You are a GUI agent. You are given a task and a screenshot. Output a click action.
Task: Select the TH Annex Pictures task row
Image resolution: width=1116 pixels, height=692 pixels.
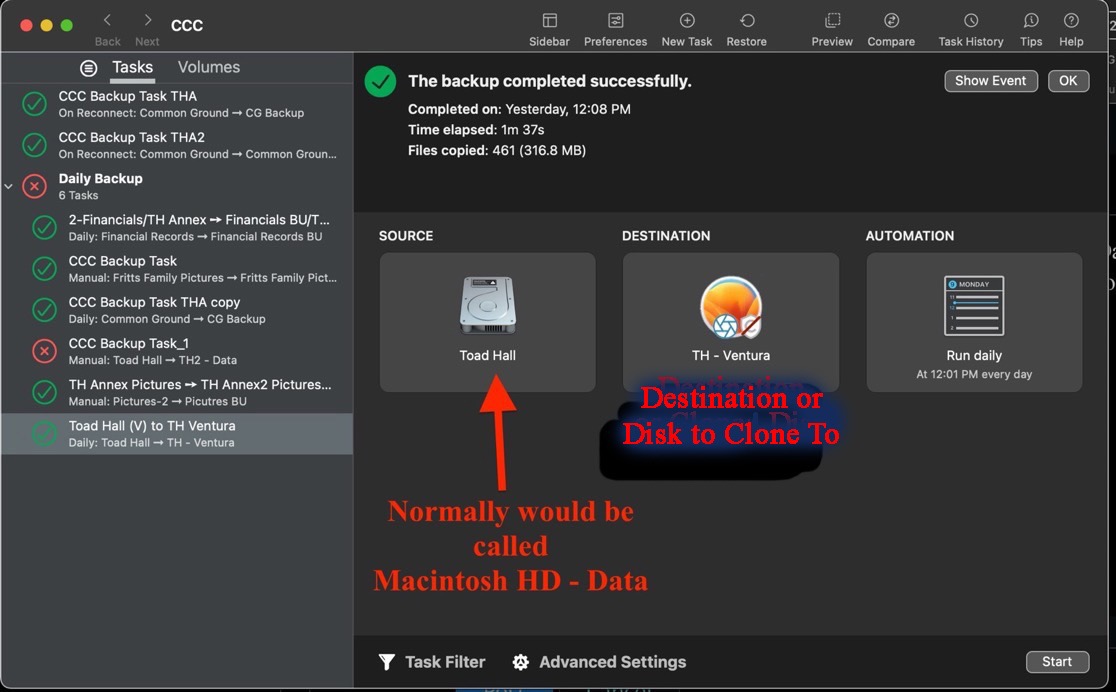point(177,392)
